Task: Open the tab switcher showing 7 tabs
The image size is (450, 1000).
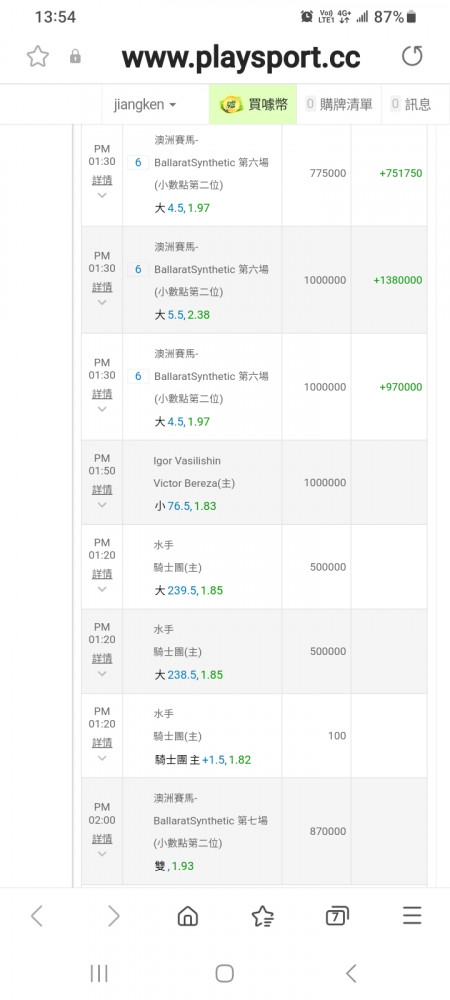Action: tap(337, 916)
